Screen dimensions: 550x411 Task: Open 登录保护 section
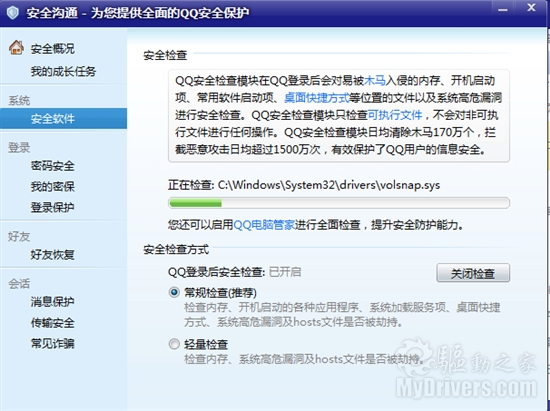pos(53,207)
